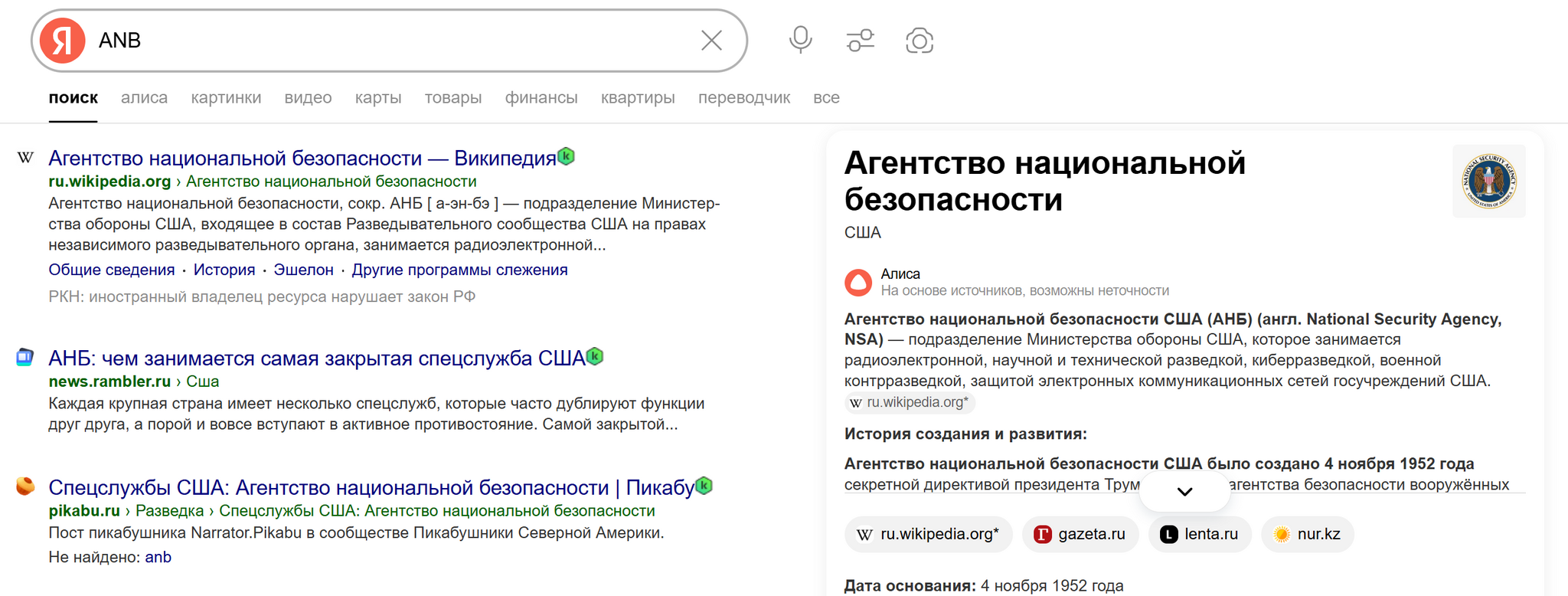
Task: Click the gazeta.ru source chip
Action: 1080,534
